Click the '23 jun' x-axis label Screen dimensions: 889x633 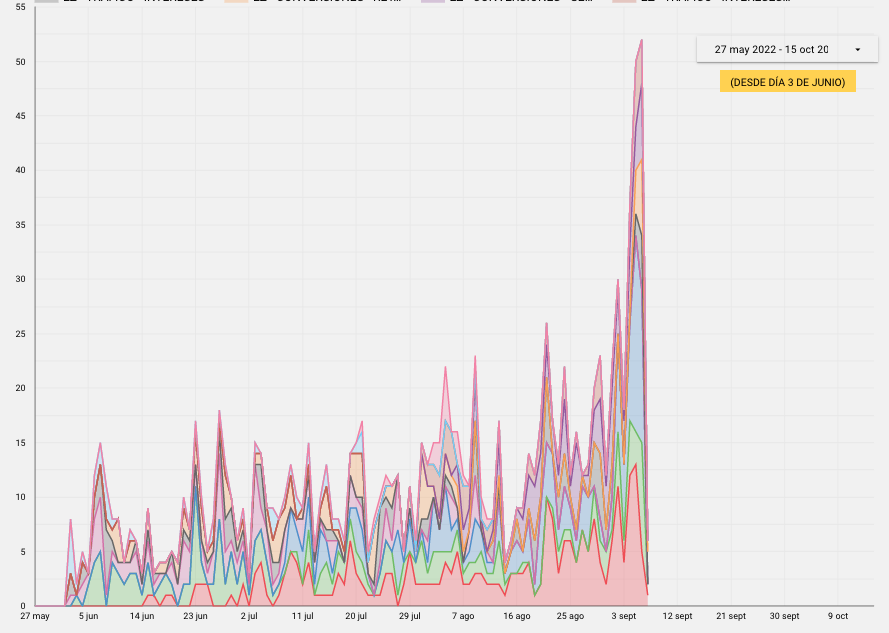click(196, 616)
